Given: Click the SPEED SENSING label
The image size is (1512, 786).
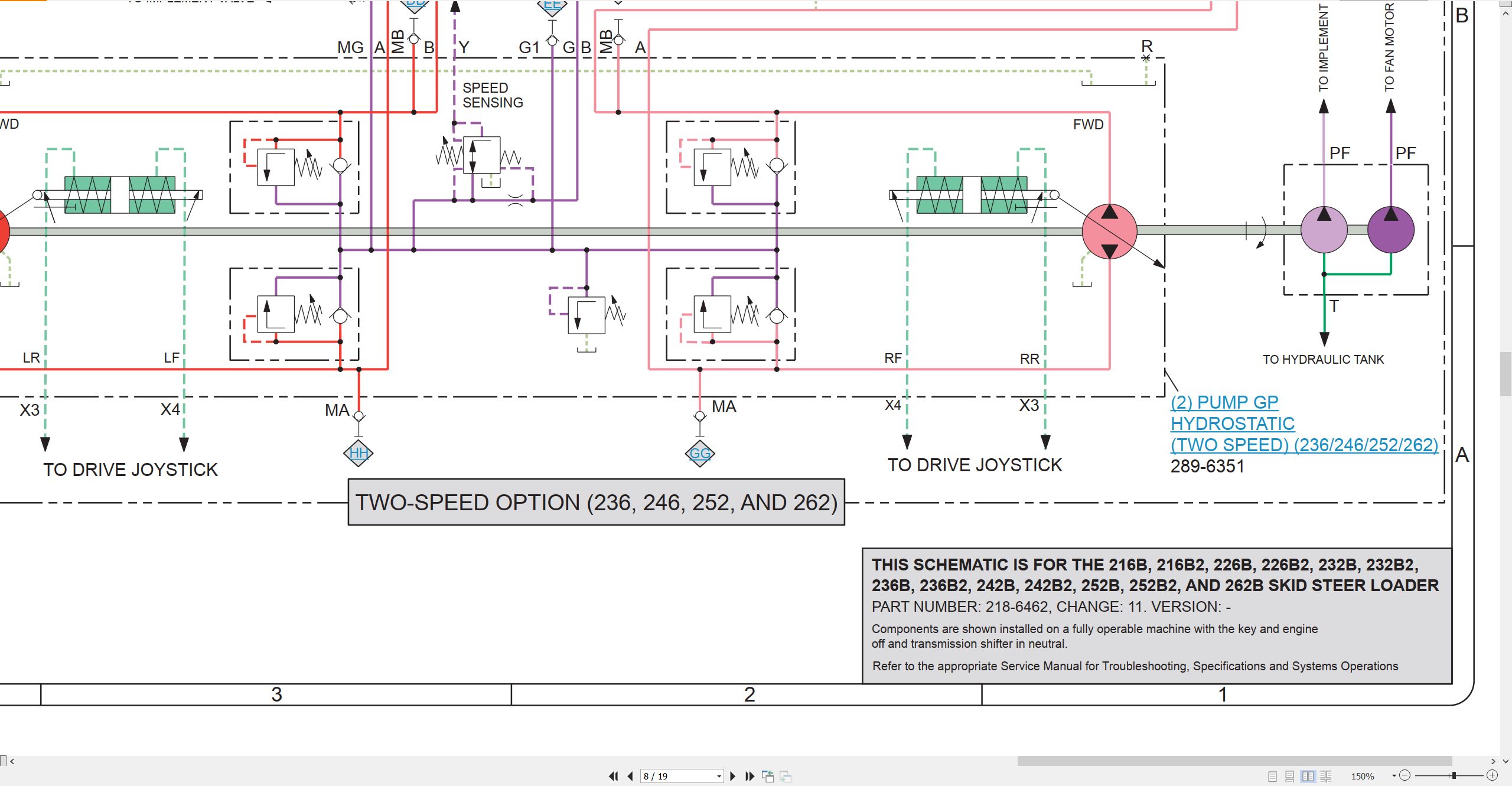Looking at the screenshot, I should point(493,95).
